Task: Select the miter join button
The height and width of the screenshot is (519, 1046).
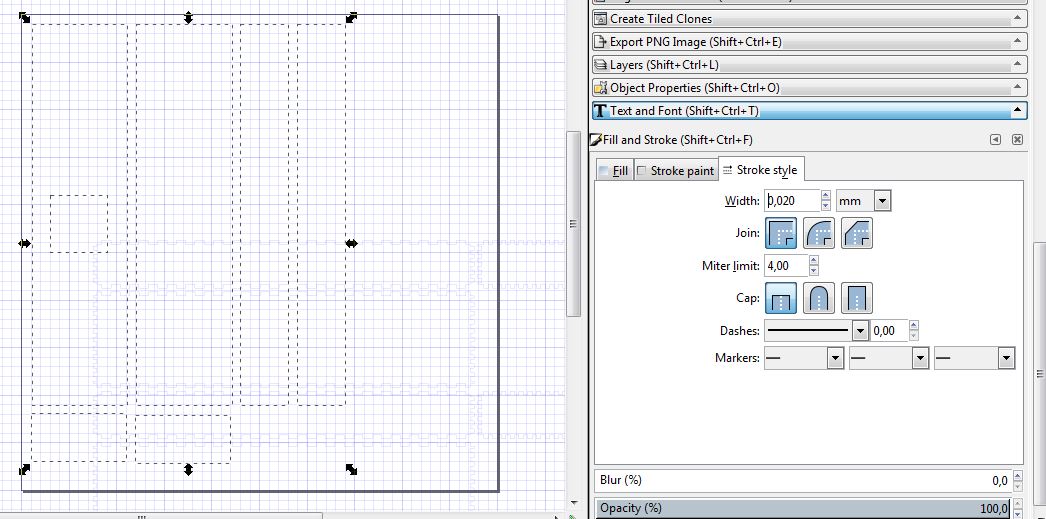Action: tap(781, 233)
